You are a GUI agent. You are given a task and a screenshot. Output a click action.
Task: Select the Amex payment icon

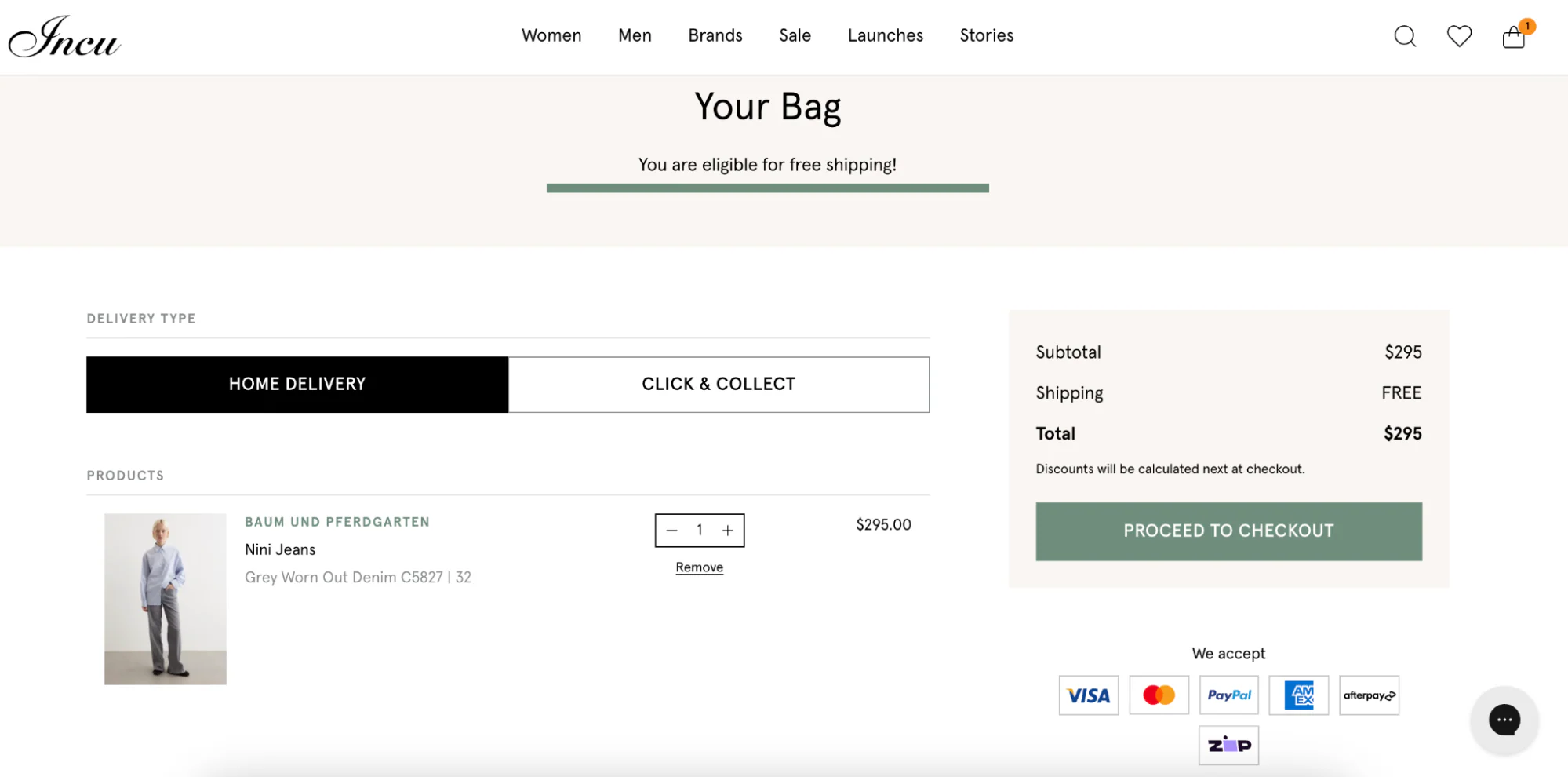pos(1298,695)
